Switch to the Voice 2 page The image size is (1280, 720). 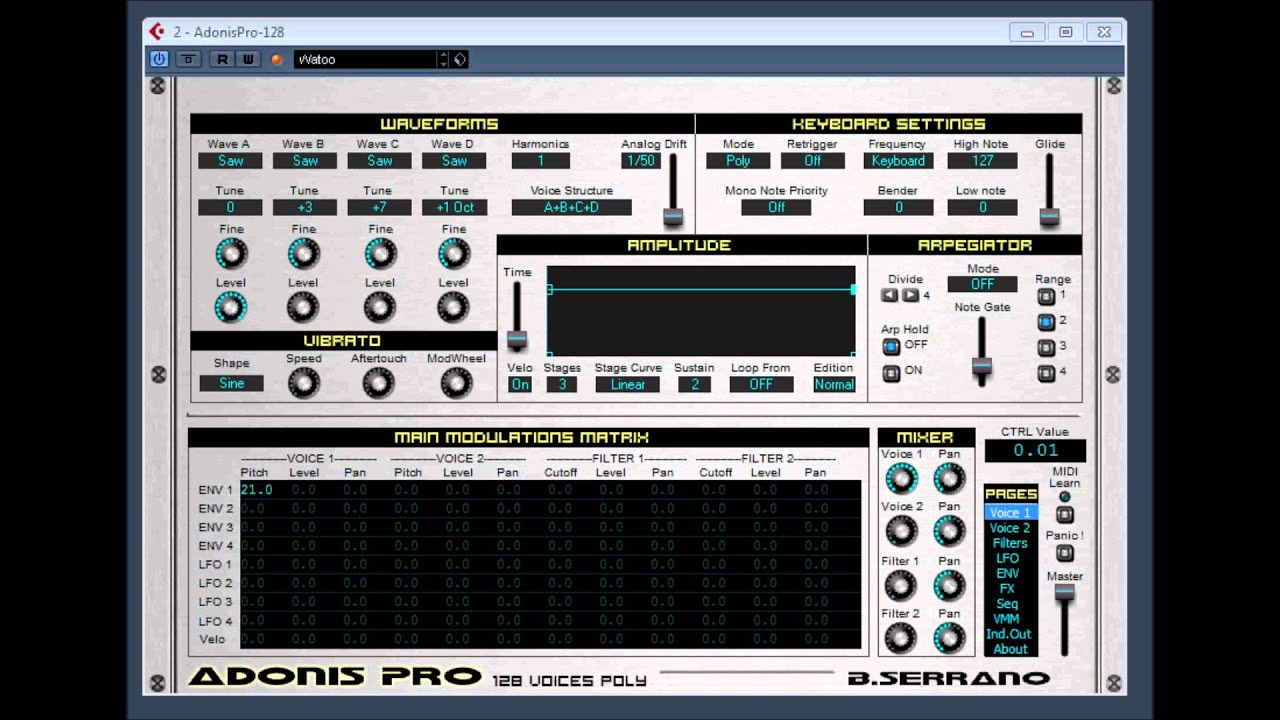(1010, 528)
